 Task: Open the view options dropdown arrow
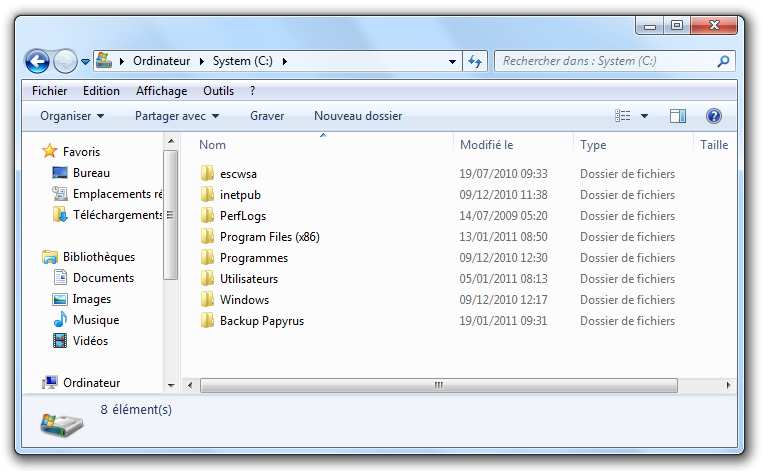[x=644, y=116]
